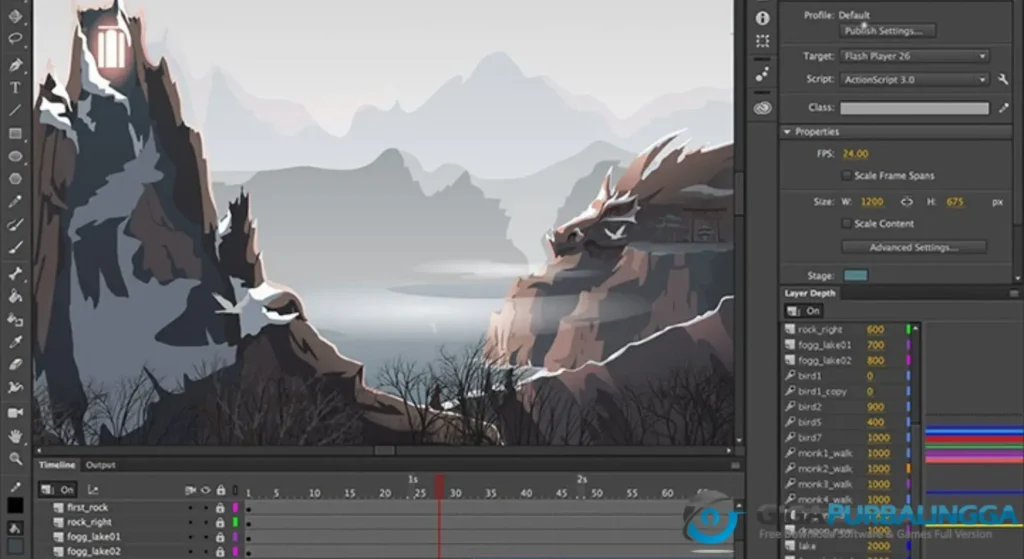
Task: Toggle the timeline advanced layers On button
Action: coord(57,490)
